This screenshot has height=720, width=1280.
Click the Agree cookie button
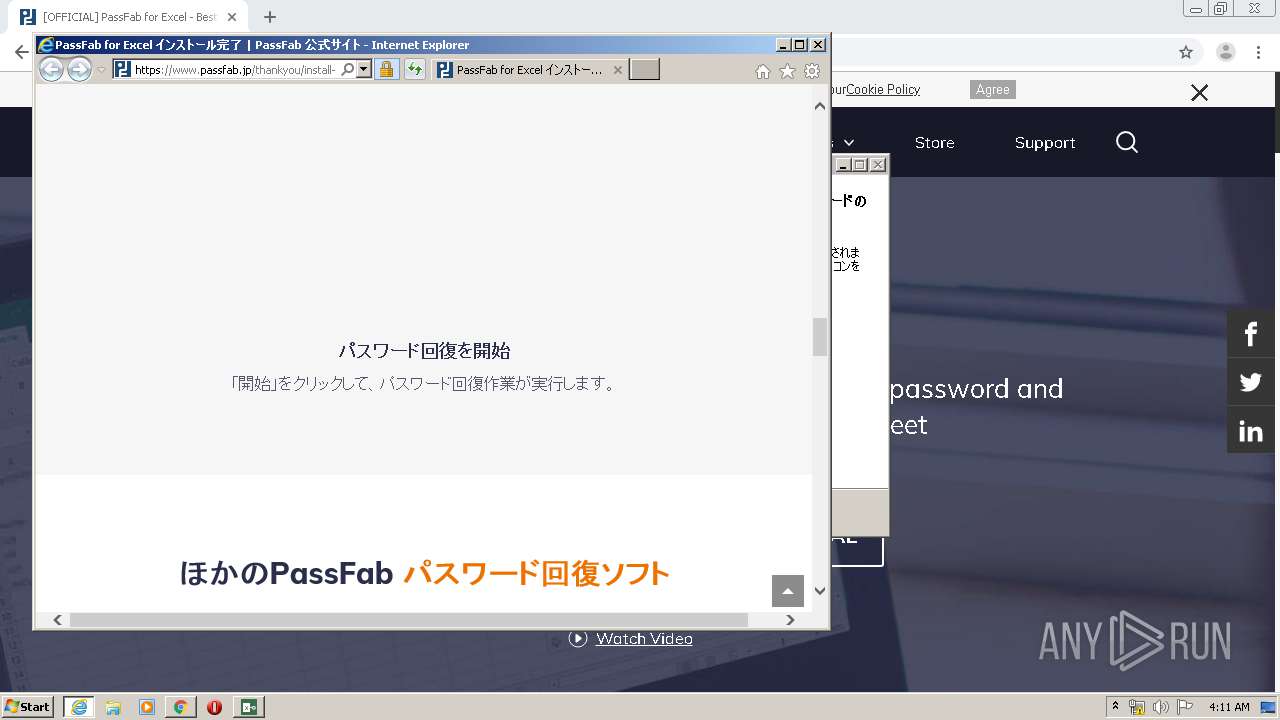tap(993, 89)
